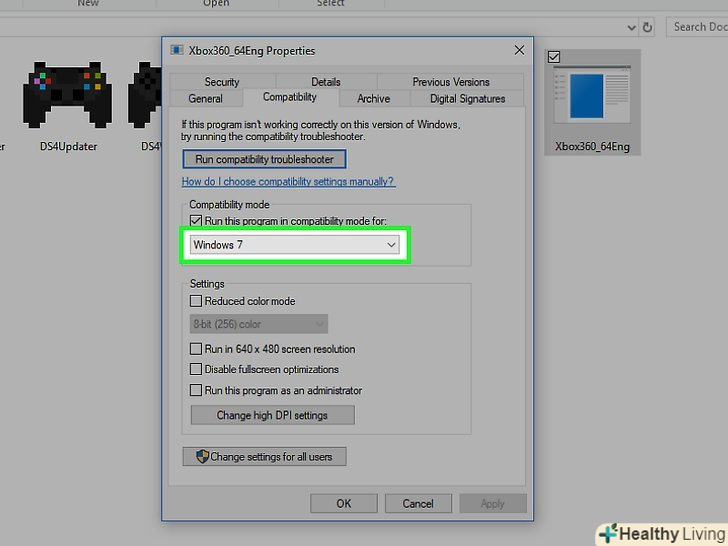This screenshot has height=546, width=728.
Task: Check Disable fullscreen optimizations
Action: 196,369
